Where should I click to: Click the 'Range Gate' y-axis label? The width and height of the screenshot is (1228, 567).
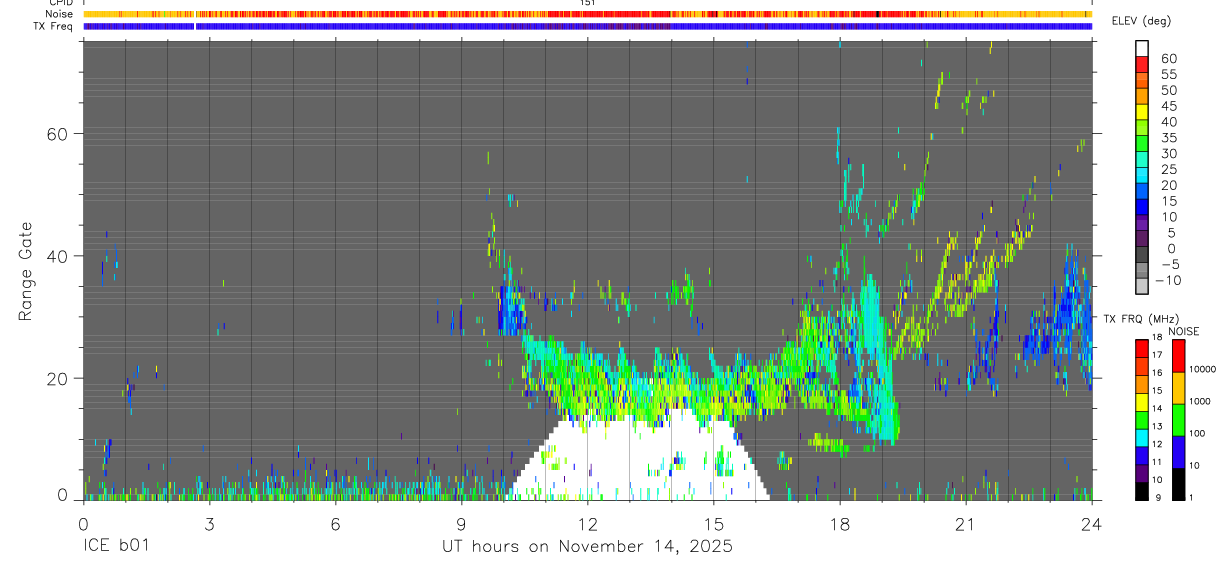click(x=25, y=270)
